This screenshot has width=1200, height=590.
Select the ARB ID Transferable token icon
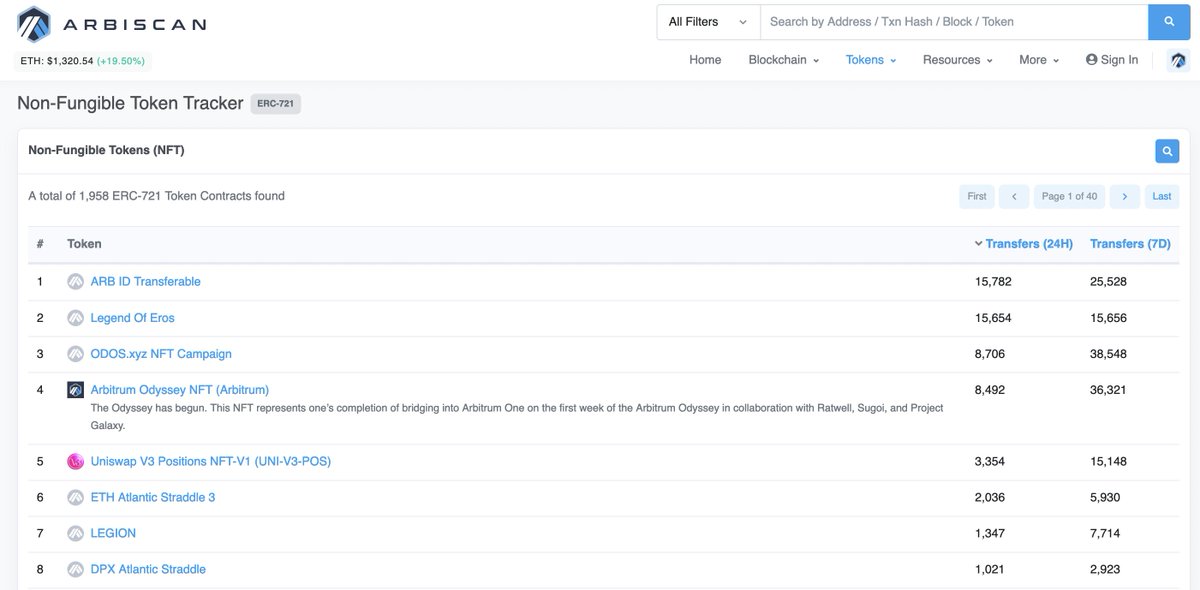[75, 282]
